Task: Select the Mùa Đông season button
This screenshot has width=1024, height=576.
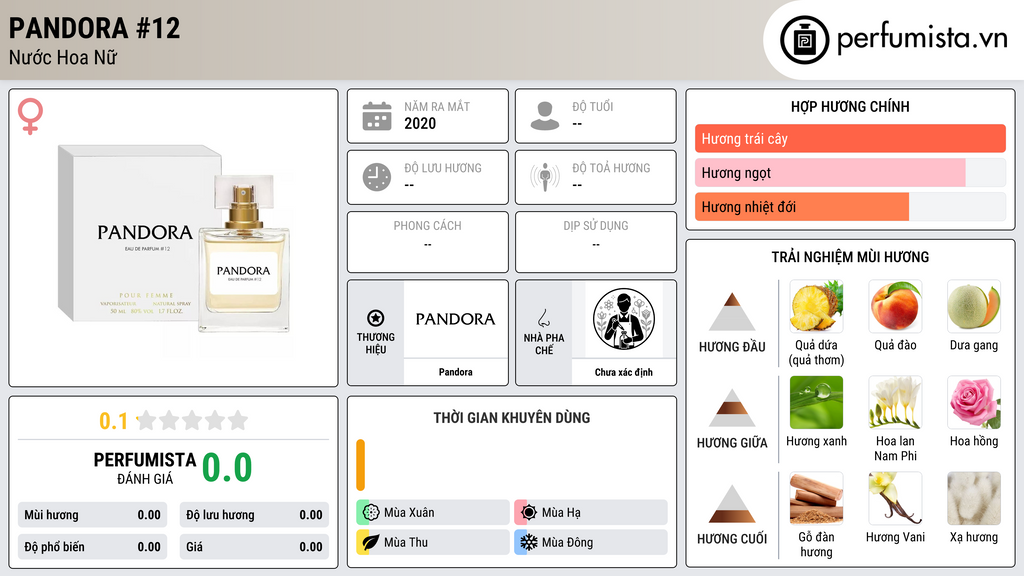Action: [591, 543]
